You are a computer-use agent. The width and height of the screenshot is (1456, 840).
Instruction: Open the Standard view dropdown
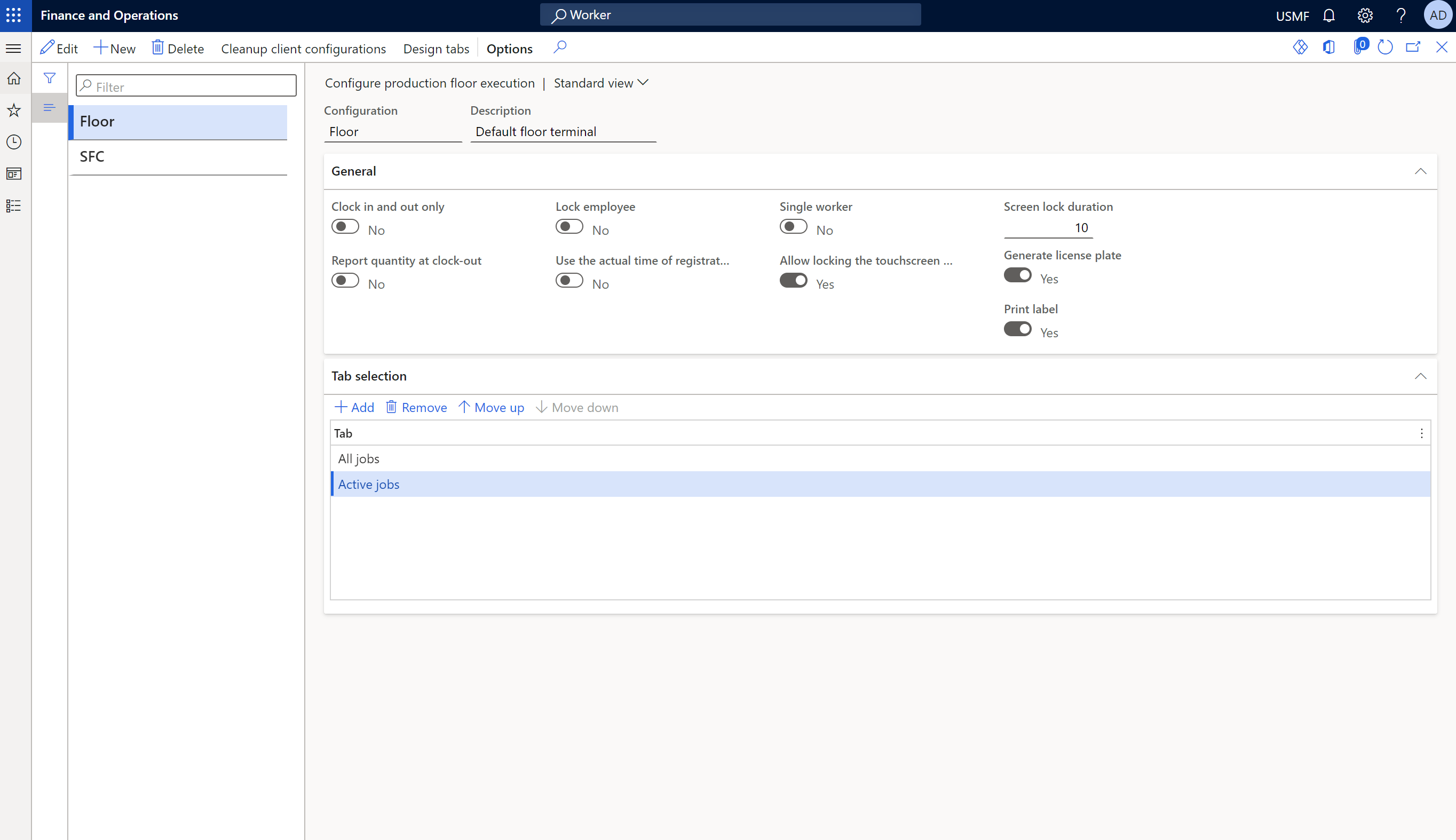600,83
